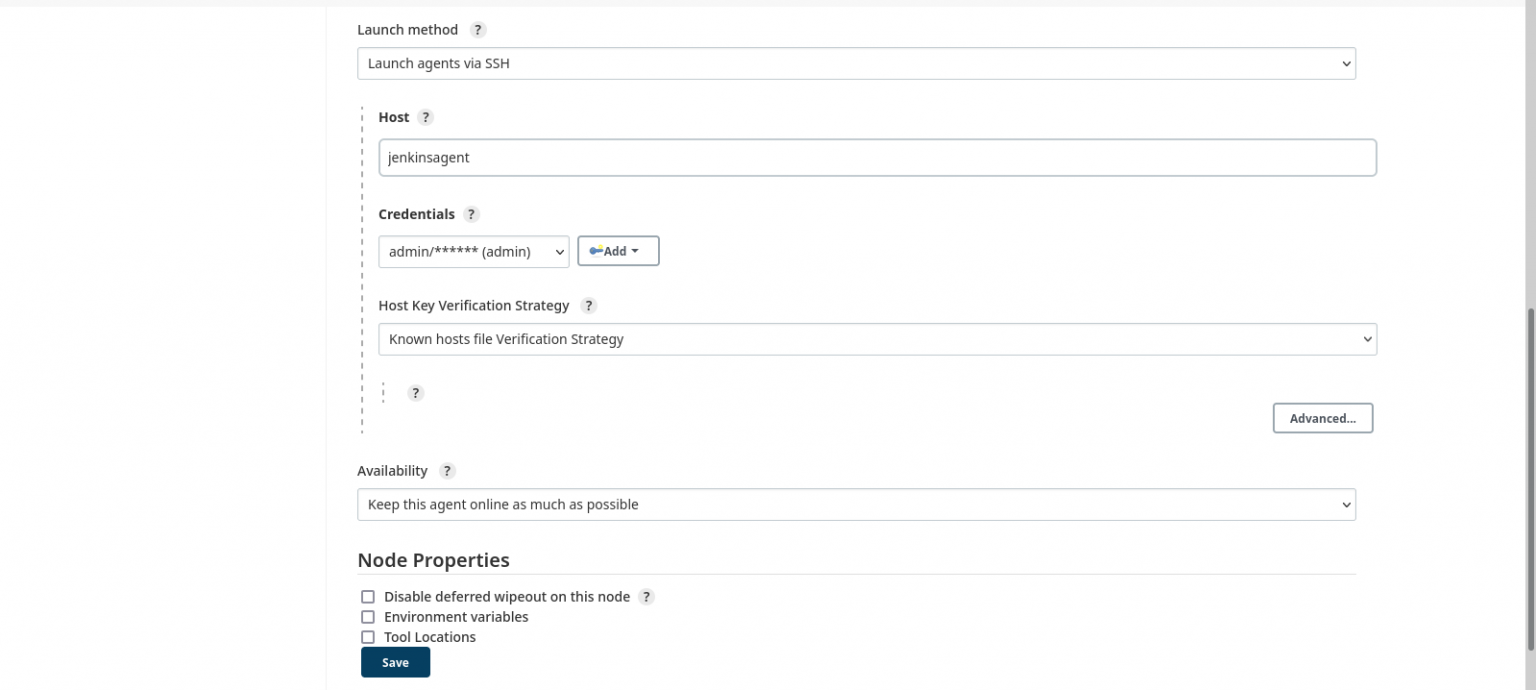Screen dimensions: 1536x690
Task: Save the agent configuration
Action: [x=395, y=662]
